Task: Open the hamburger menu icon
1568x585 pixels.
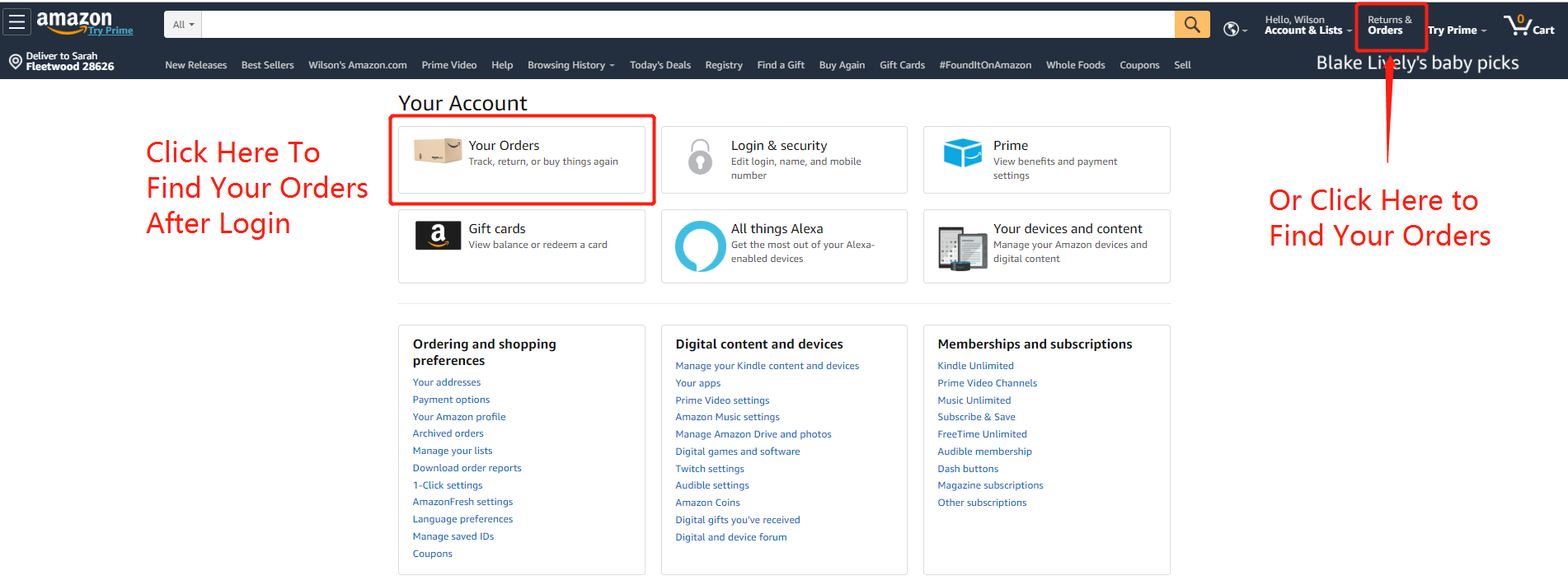Action: pos(16,22)
